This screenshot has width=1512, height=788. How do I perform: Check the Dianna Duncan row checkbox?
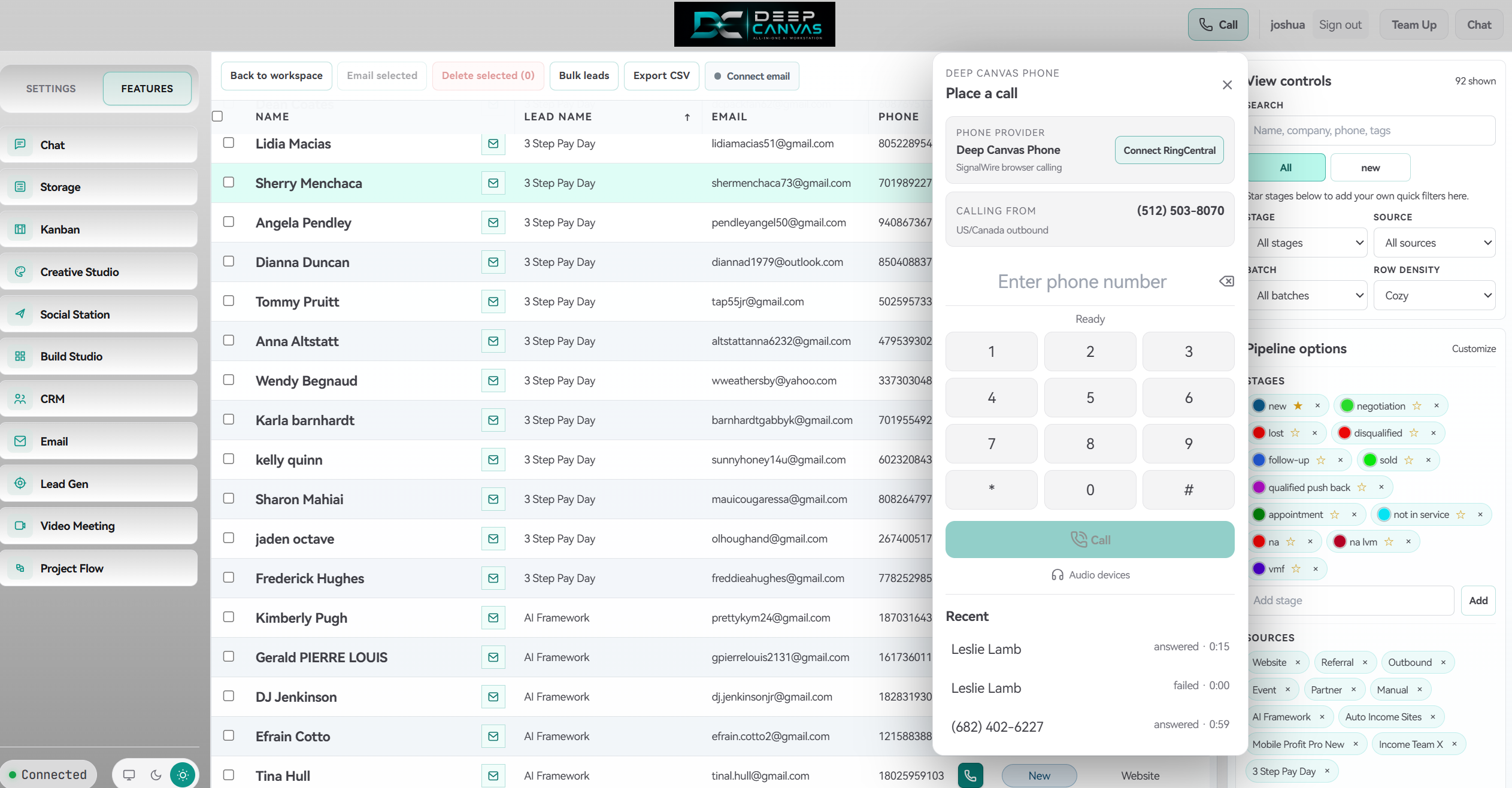[x=228, y=261]
